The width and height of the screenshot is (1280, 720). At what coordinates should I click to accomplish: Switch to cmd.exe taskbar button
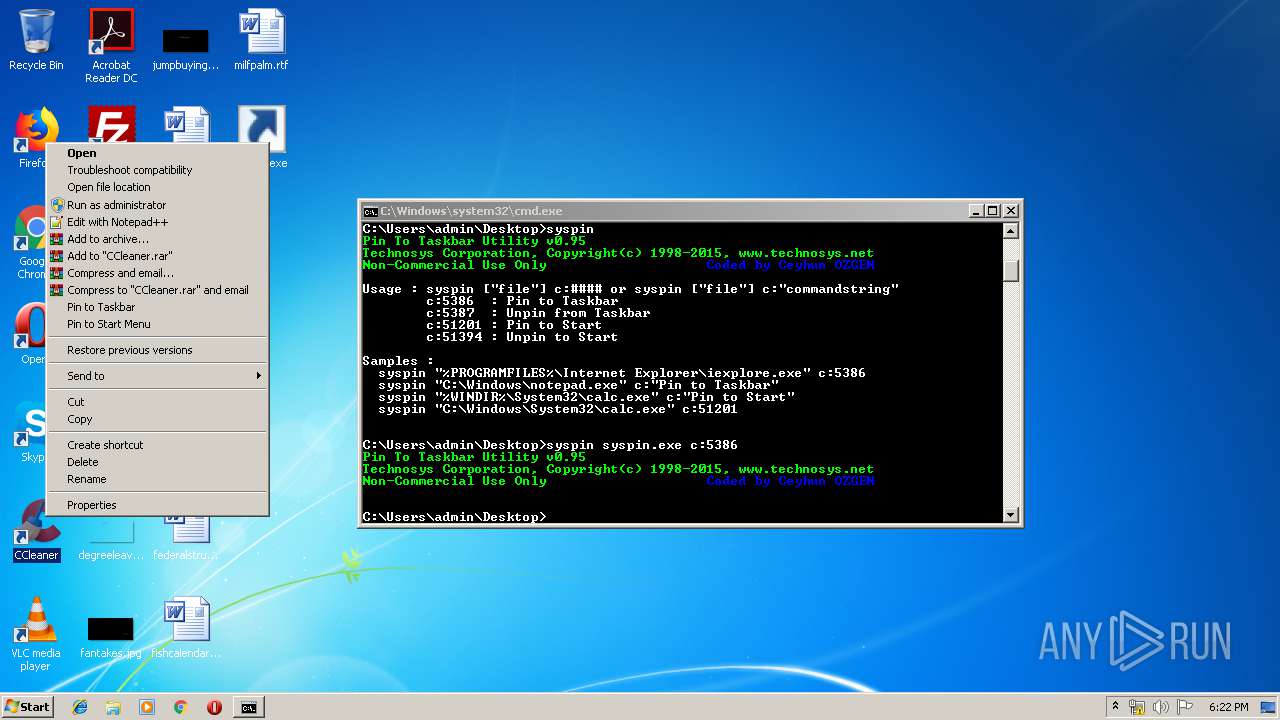(248, 707)
